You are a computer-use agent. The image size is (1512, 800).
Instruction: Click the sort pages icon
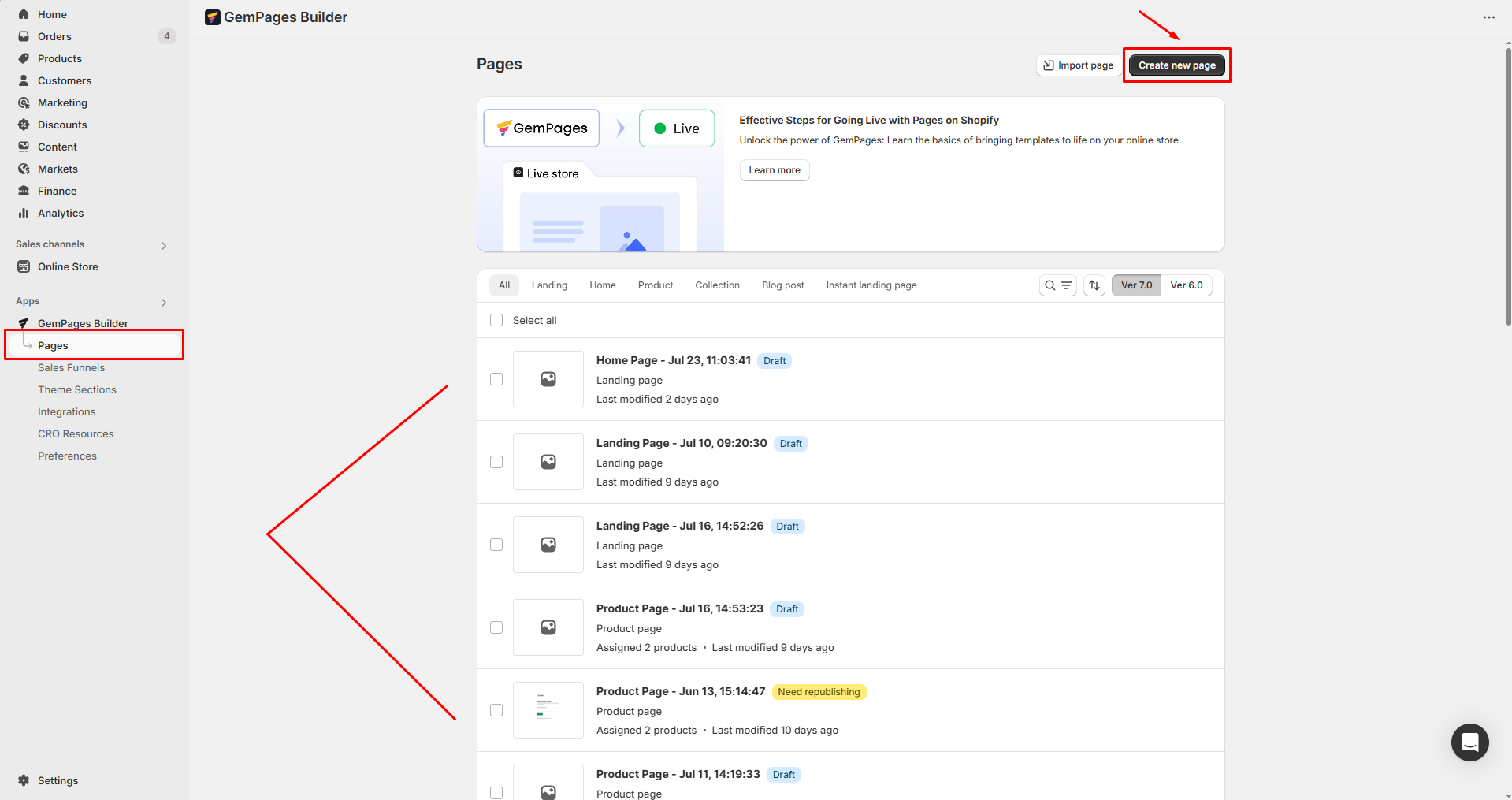click(1094, 285)
